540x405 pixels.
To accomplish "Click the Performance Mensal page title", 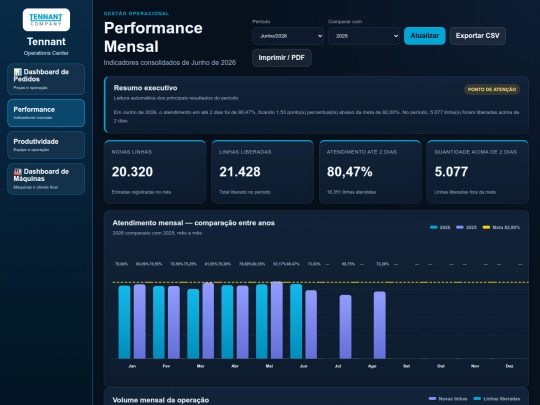I will (x=153, y=37).
